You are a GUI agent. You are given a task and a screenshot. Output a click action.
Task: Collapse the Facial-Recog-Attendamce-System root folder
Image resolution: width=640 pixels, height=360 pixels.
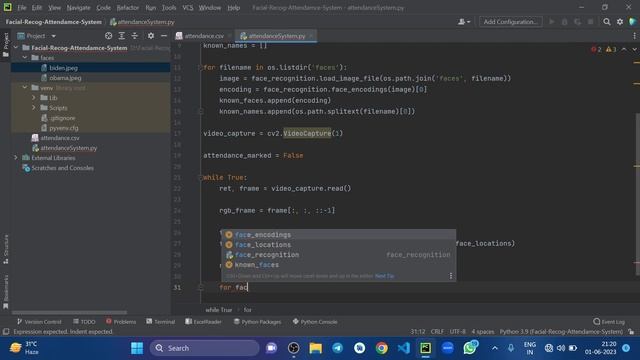tap(16, 48)
